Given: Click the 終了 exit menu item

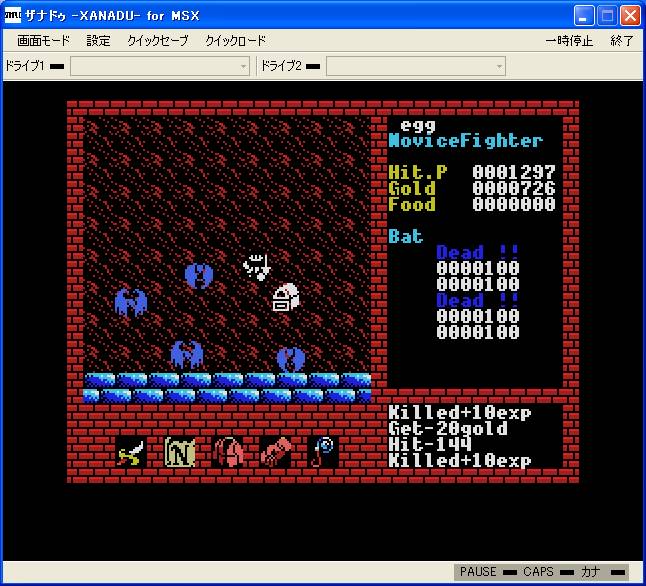Looking at the screenshot, I should 622,40.
